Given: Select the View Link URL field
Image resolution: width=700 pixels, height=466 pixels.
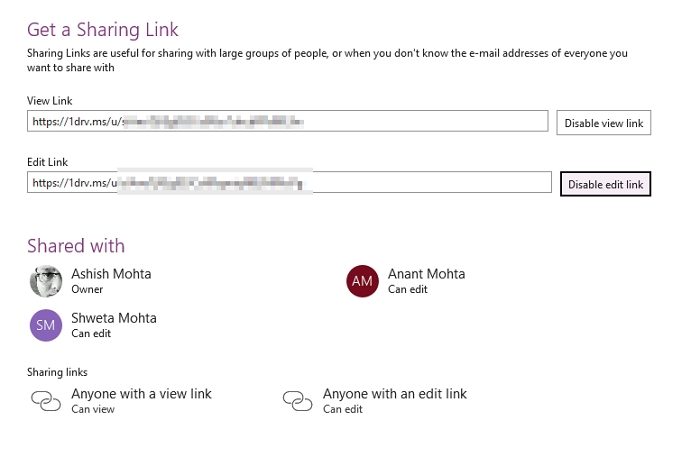Looking at the screenshot, I should click(288, 121).
